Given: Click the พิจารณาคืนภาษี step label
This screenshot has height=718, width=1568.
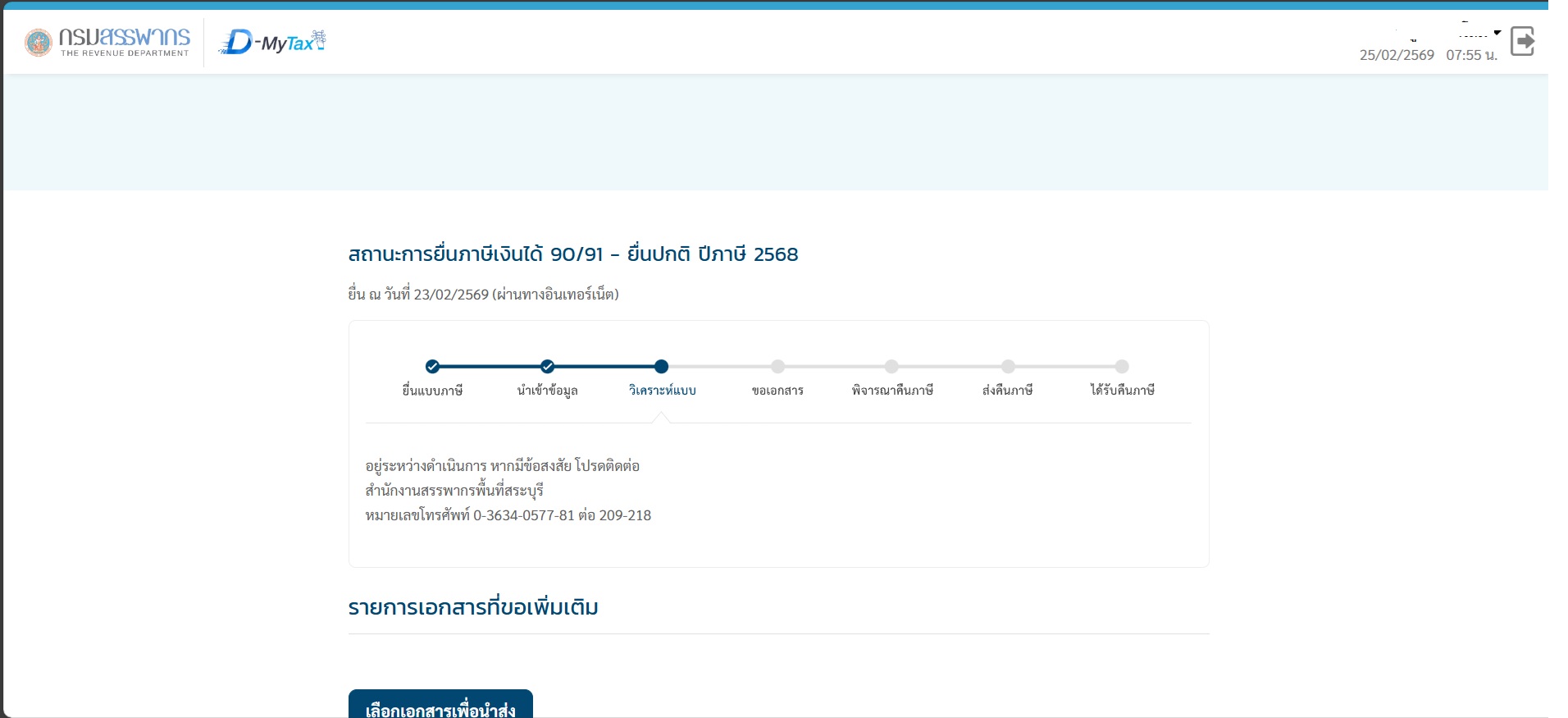Looking at the screenshot, I should coord(892,391).
